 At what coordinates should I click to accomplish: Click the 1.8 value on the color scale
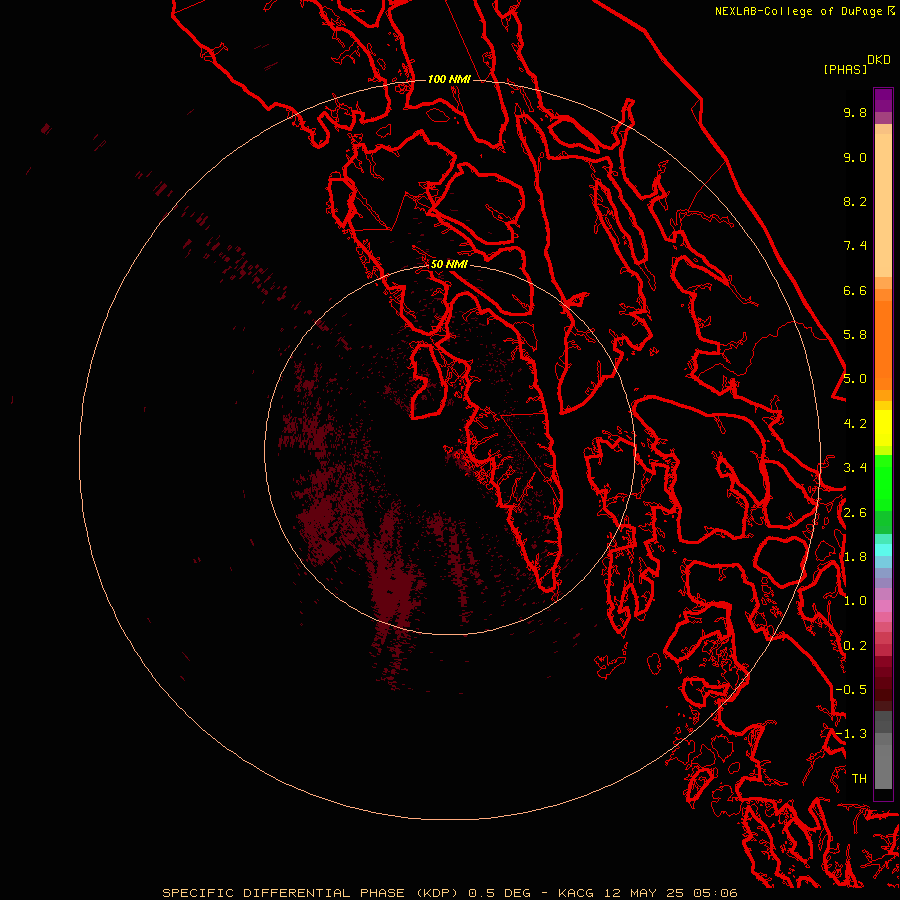[x=855, y=557]
